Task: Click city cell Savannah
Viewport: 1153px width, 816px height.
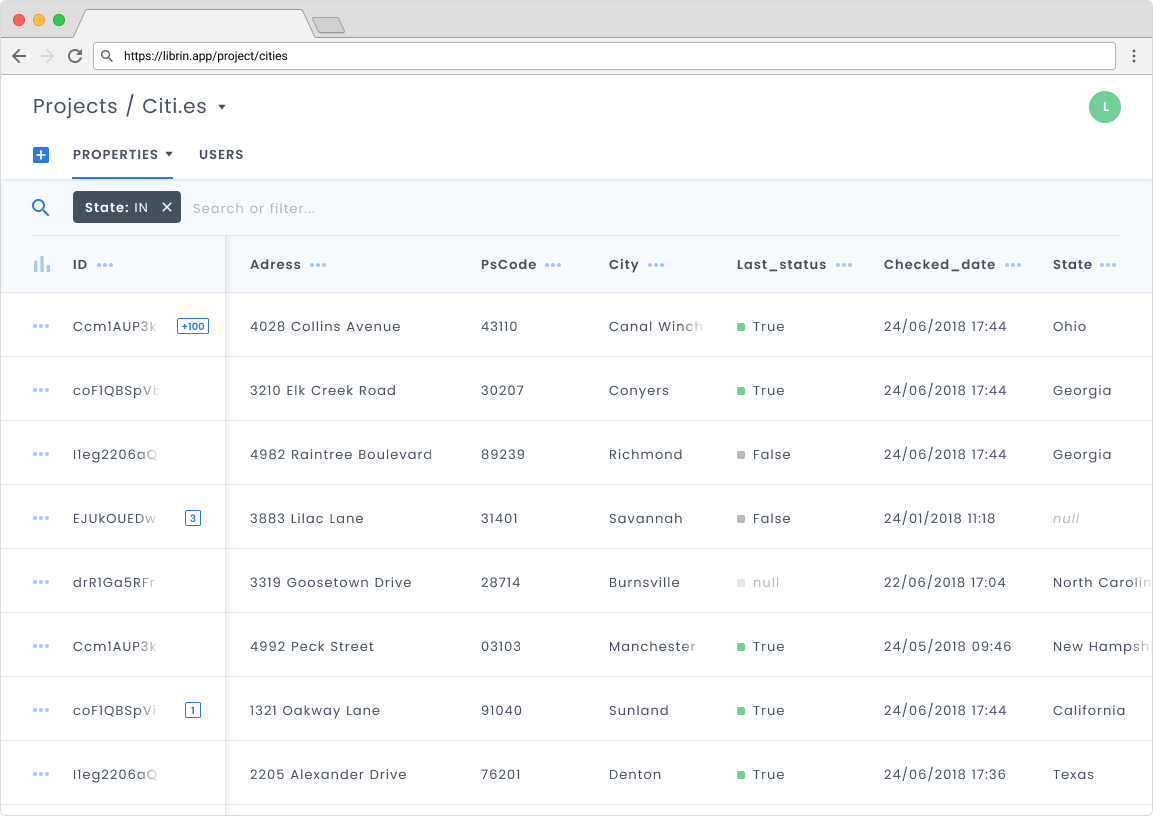Action: [x=646, y=518]
